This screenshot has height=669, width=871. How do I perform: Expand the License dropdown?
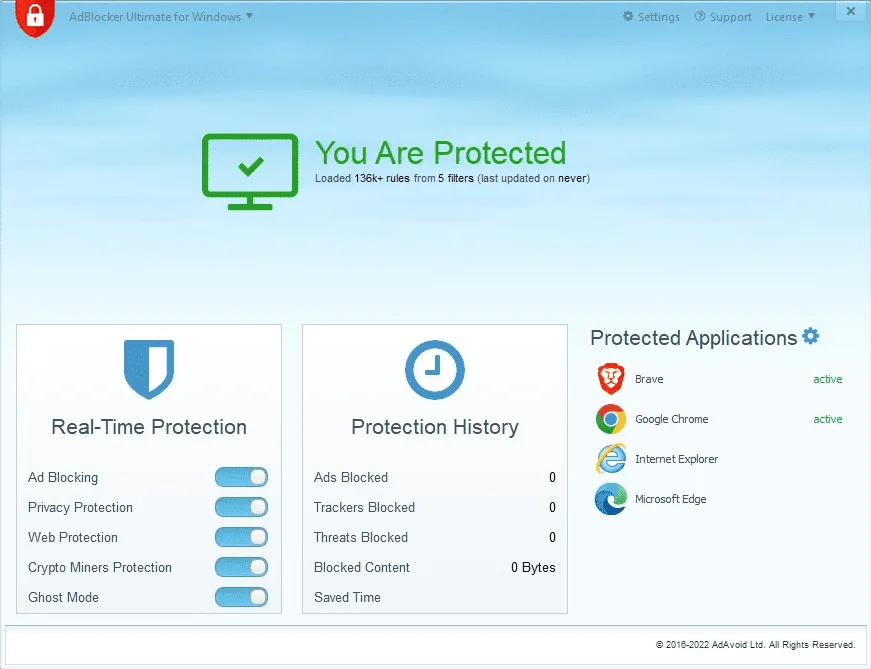point(790,17)
